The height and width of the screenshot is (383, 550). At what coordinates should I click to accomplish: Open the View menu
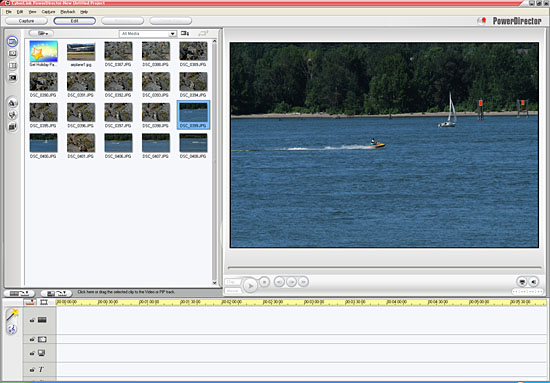[x=32, y=12]
